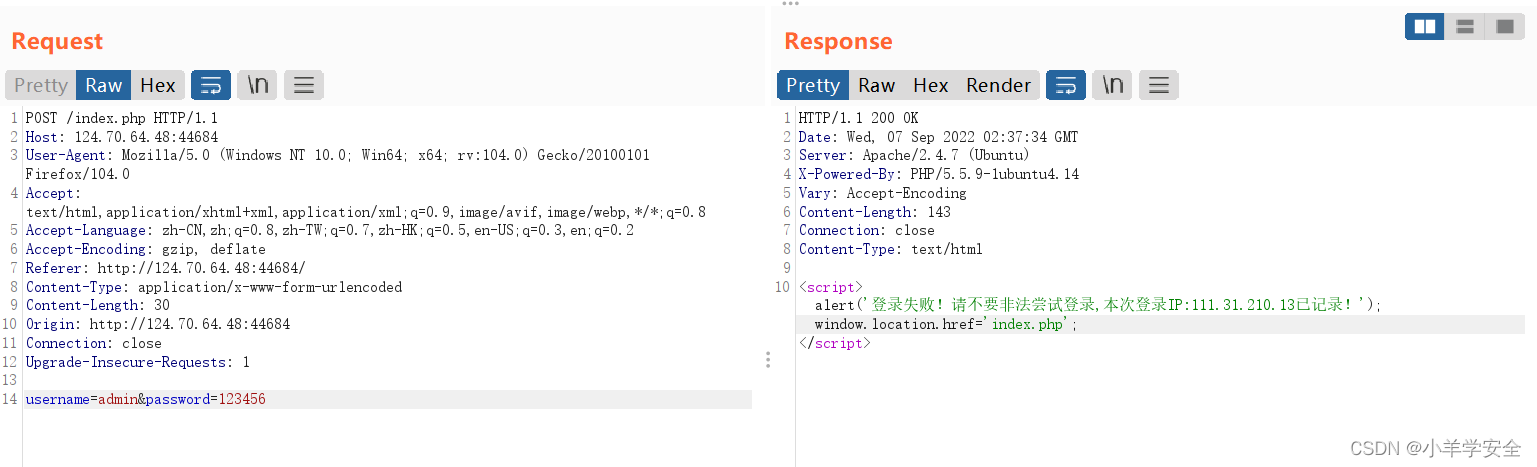1537x467 pixels.
Task: Click the Request panel heading
Action: coord(57,42)
